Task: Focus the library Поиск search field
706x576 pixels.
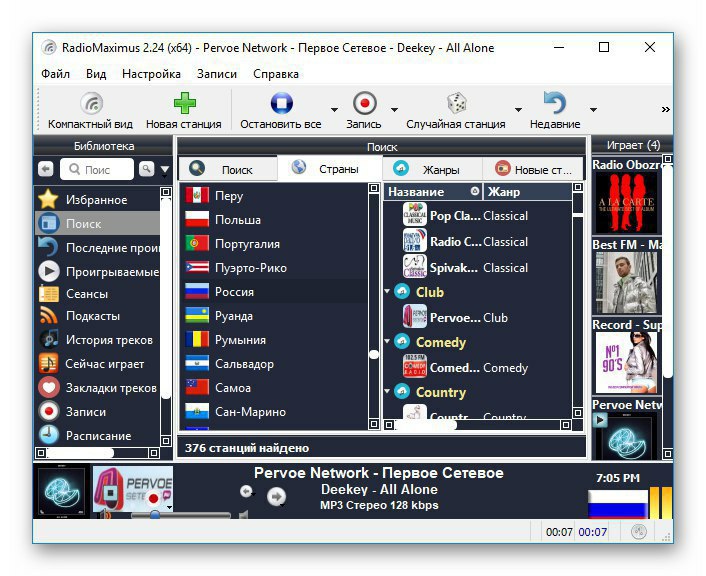Action: point(97,169)
